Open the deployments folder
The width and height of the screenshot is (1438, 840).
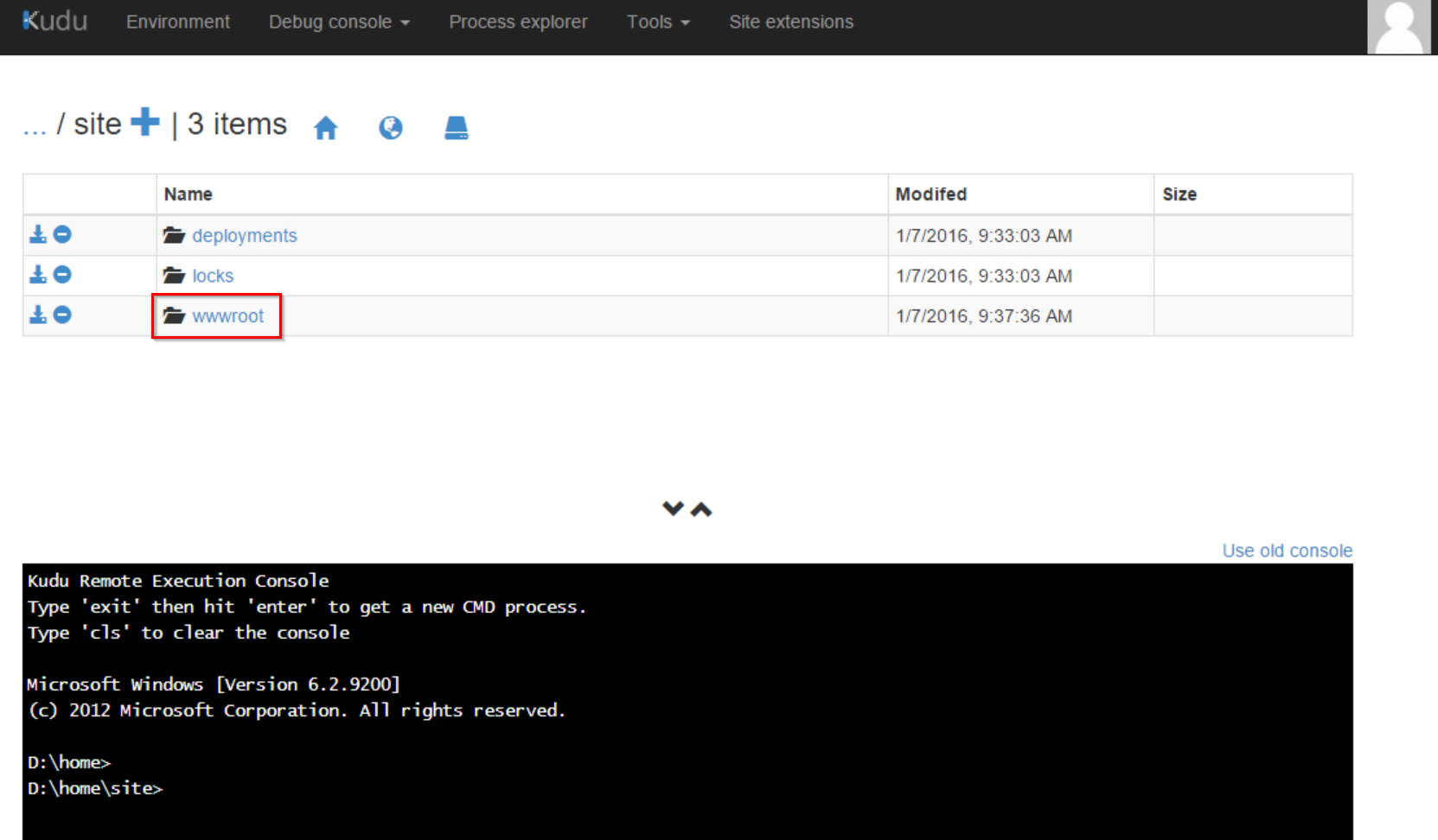[245, 236]
